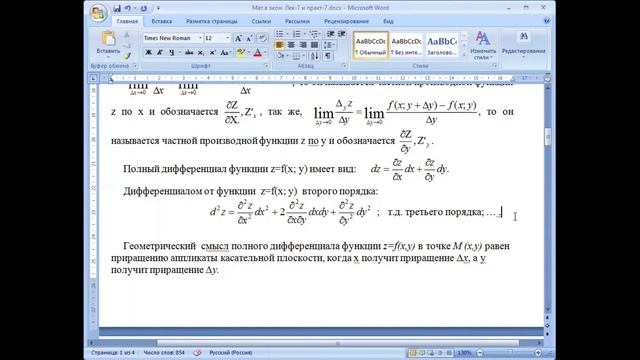Image resolution: width=640 pixels, height=360 pixels.
Task: Open the font name dropdown
Action: pos(200,38)
